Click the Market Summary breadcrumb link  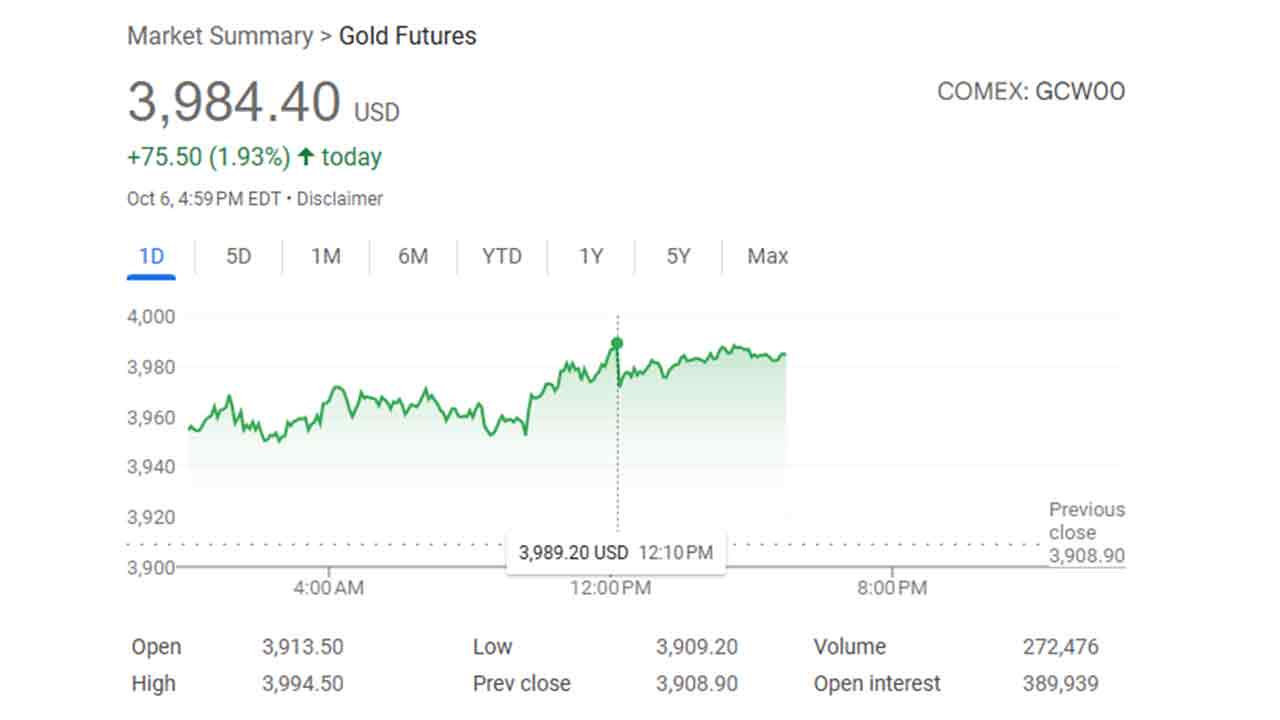[x=219, y=37]
